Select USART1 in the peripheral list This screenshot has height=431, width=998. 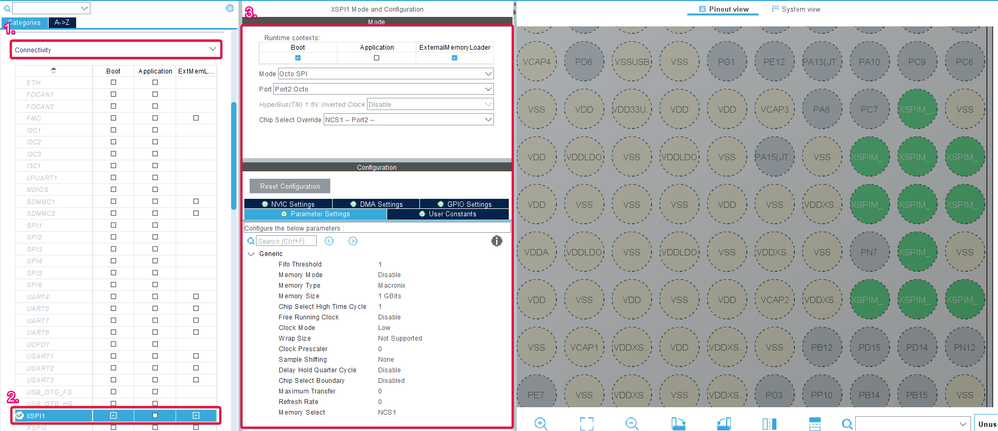coord(40,356)
